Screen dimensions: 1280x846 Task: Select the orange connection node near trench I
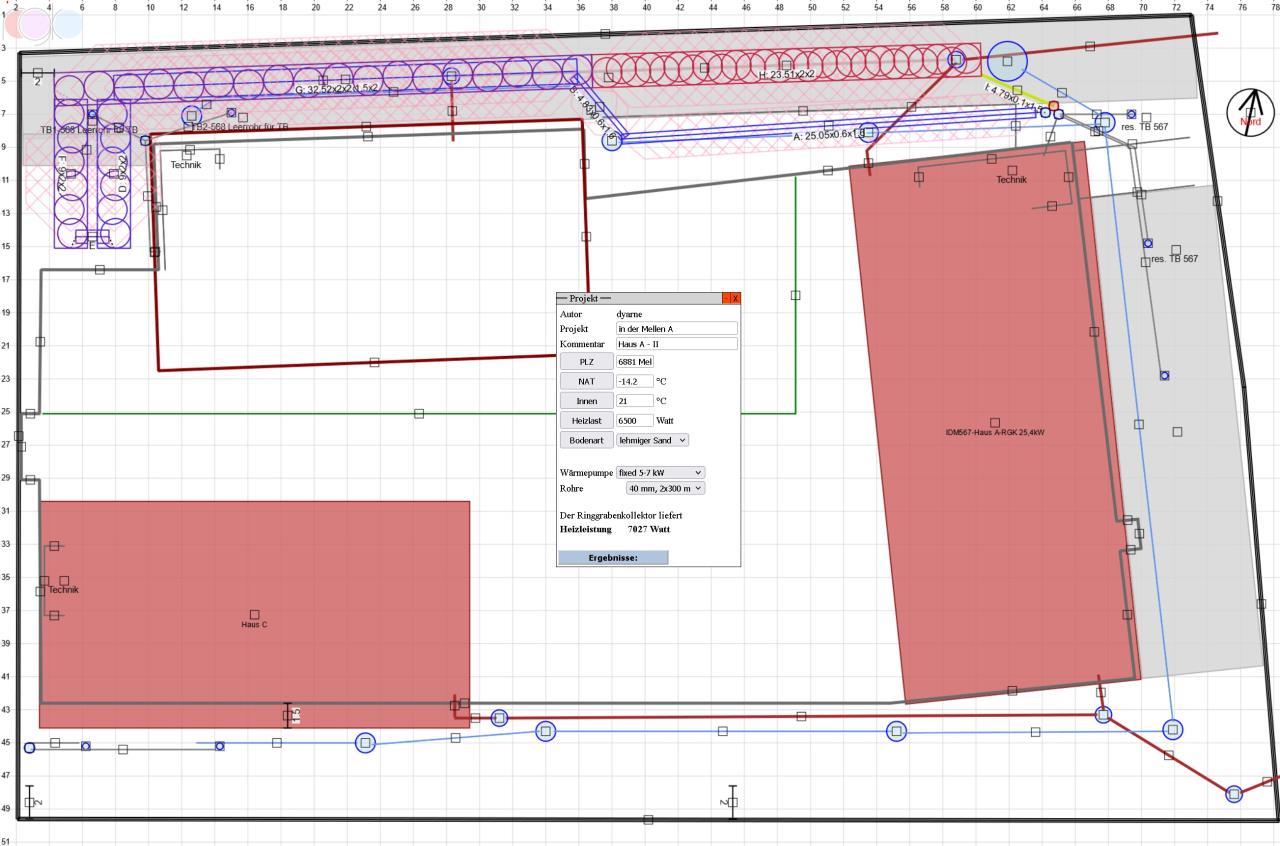1054,105
